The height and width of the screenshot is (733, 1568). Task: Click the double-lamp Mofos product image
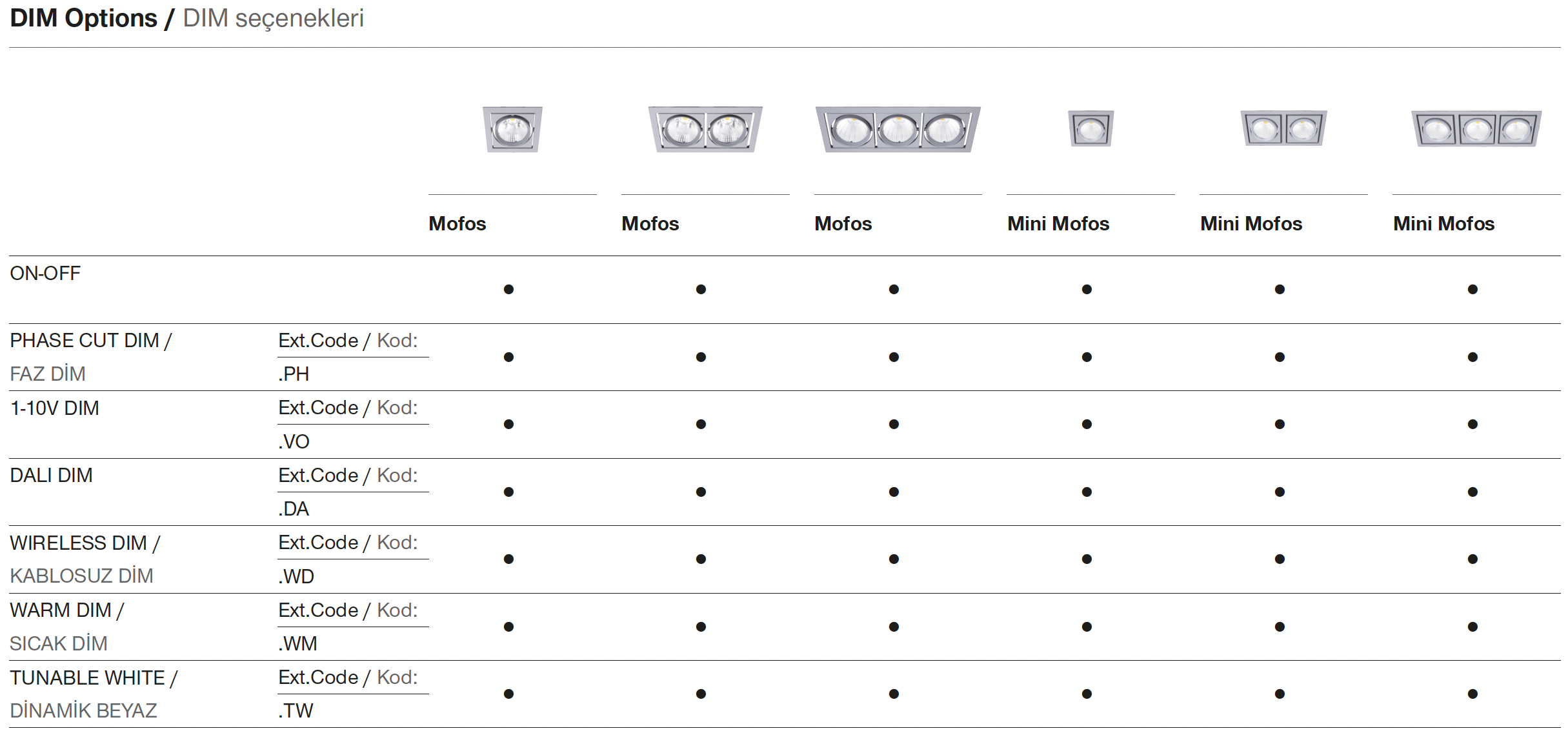coord(705,129)
